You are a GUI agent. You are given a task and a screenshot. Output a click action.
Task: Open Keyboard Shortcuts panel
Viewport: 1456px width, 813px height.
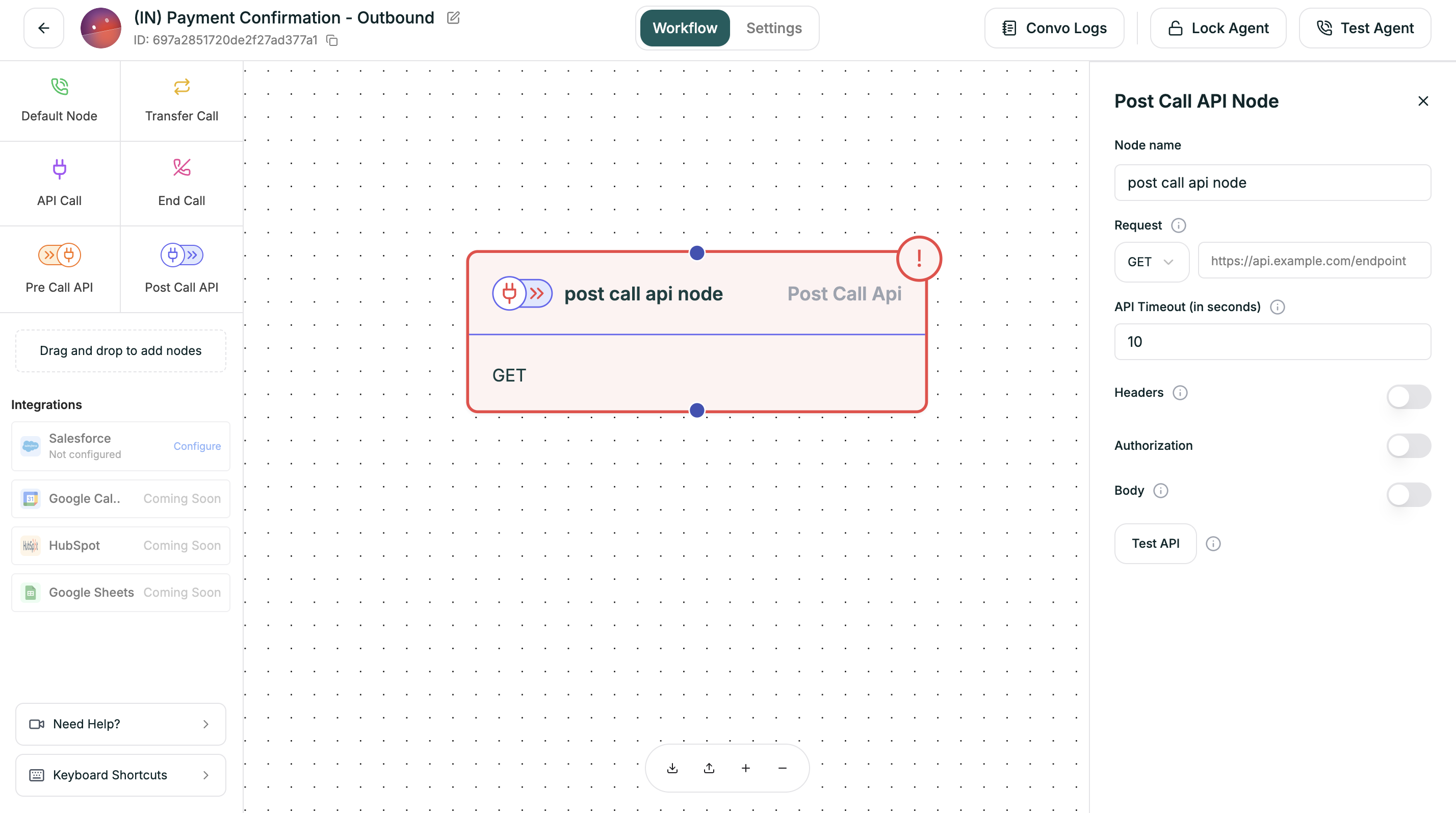tap(120, 775)
